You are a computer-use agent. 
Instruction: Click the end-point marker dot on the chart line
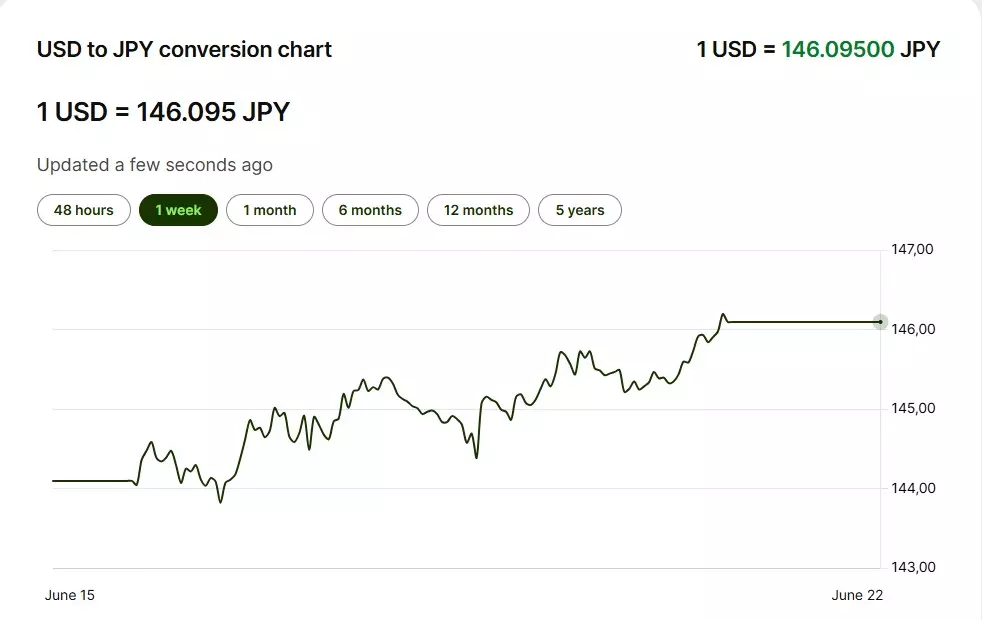pos(880,322)
